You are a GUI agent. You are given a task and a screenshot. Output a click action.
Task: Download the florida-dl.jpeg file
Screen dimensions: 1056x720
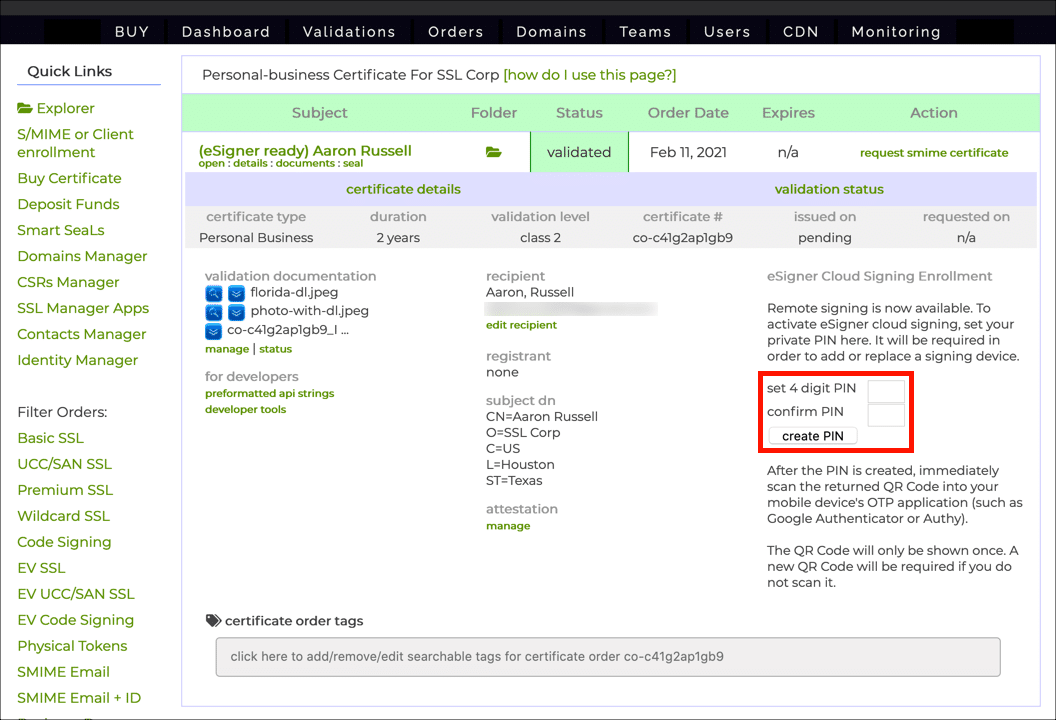(x=236, y=293)
